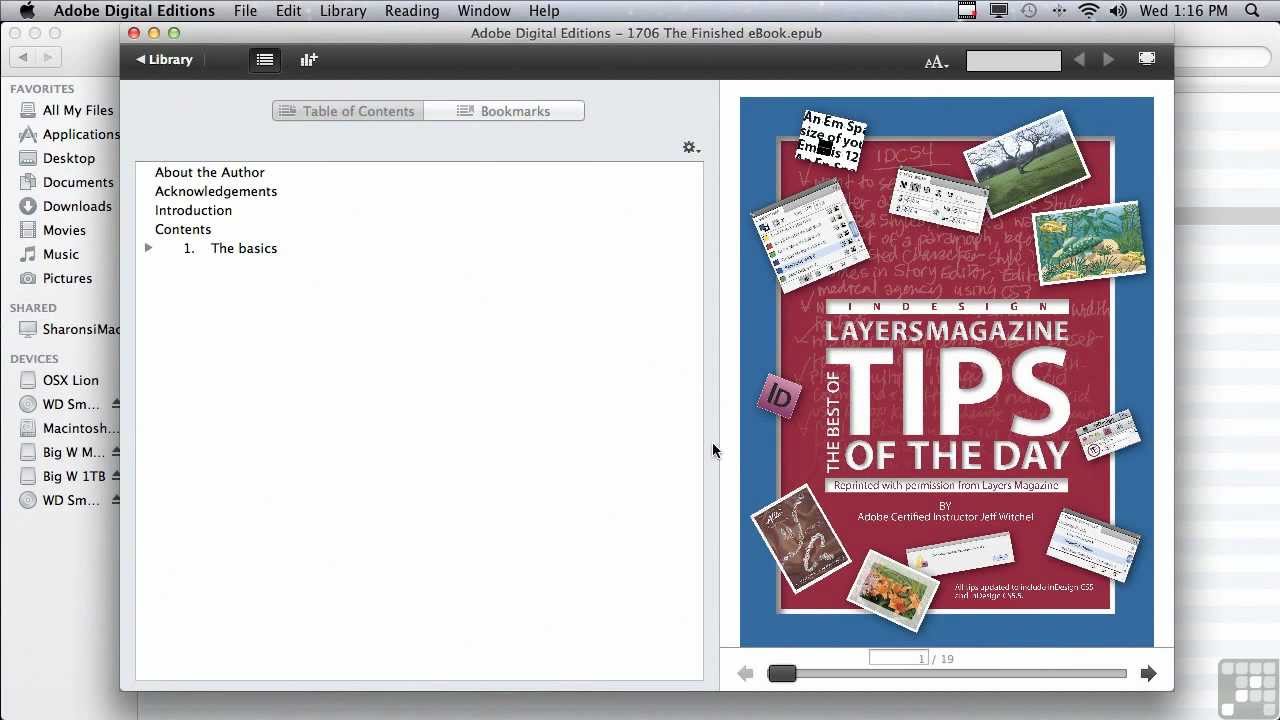Switch to Bookmarks tab
The width and height of the screenshot is (1280, 720).
(x=504, y=111)
